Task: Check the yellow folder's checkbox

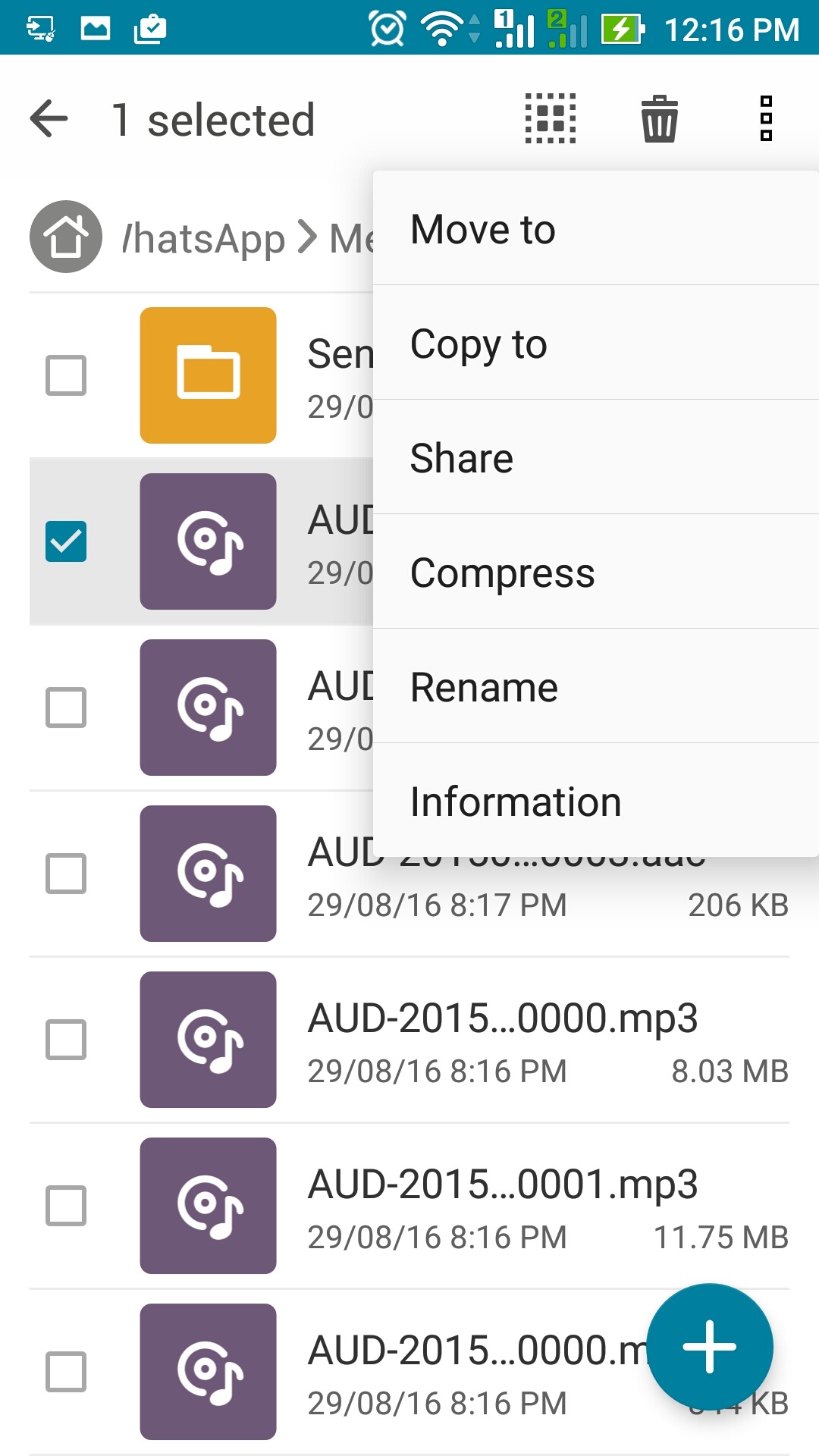Action: coord(66,375)
